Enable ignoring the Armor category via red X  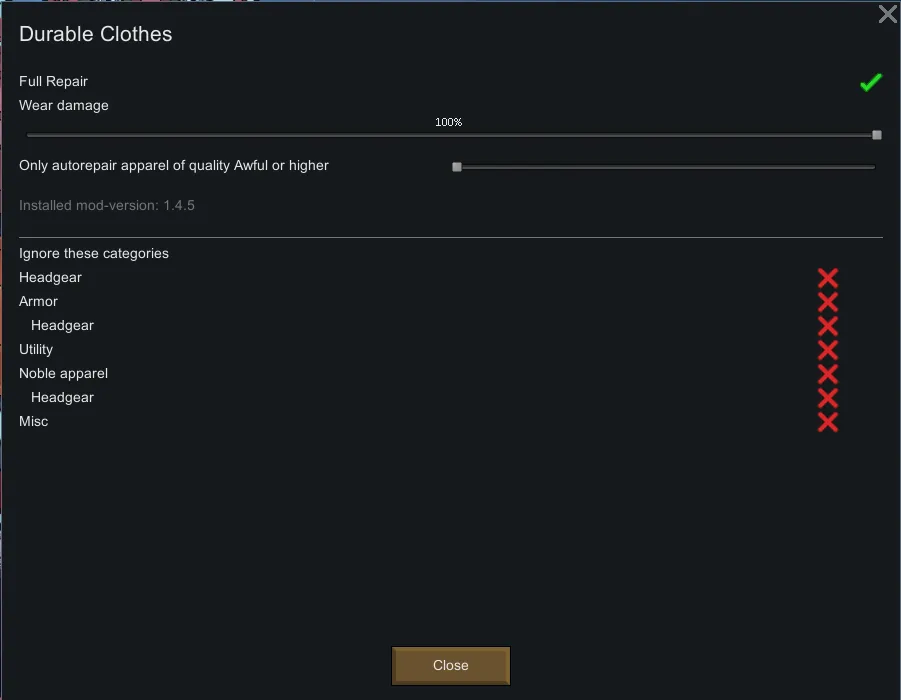coord(827,302)
